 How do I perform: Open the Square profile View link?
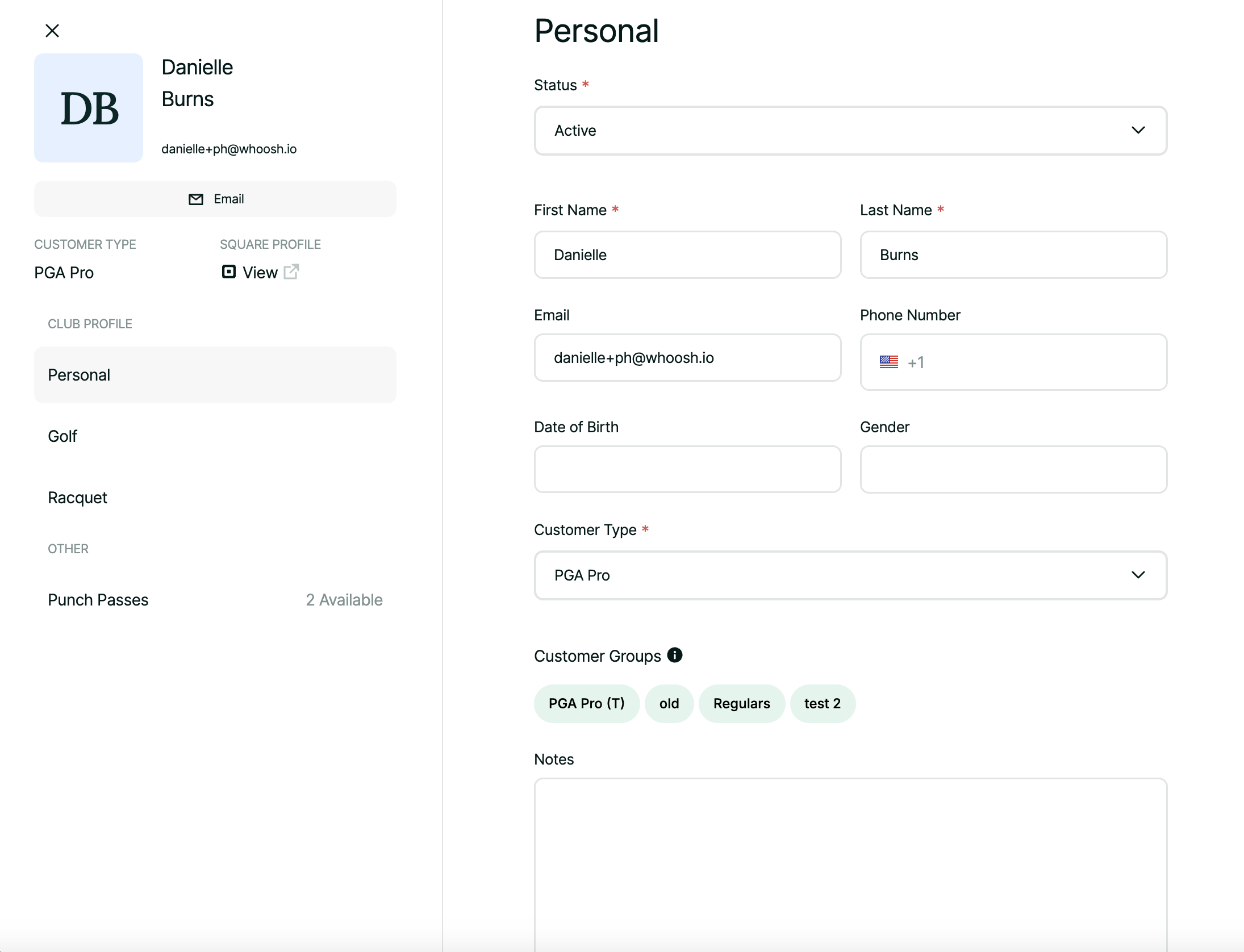[x=260, y=273]
